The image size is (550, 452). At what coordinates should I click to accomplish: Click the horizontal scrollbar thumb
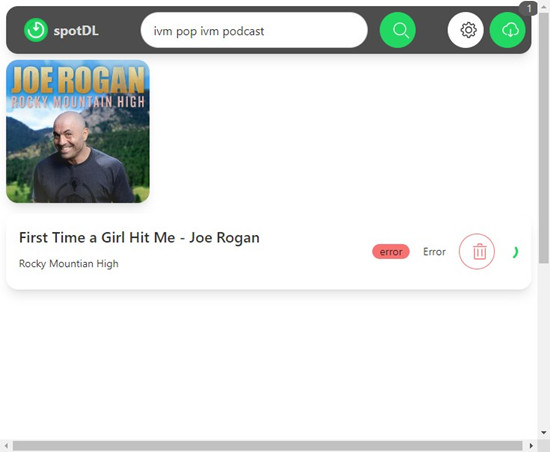click(268, 446)
